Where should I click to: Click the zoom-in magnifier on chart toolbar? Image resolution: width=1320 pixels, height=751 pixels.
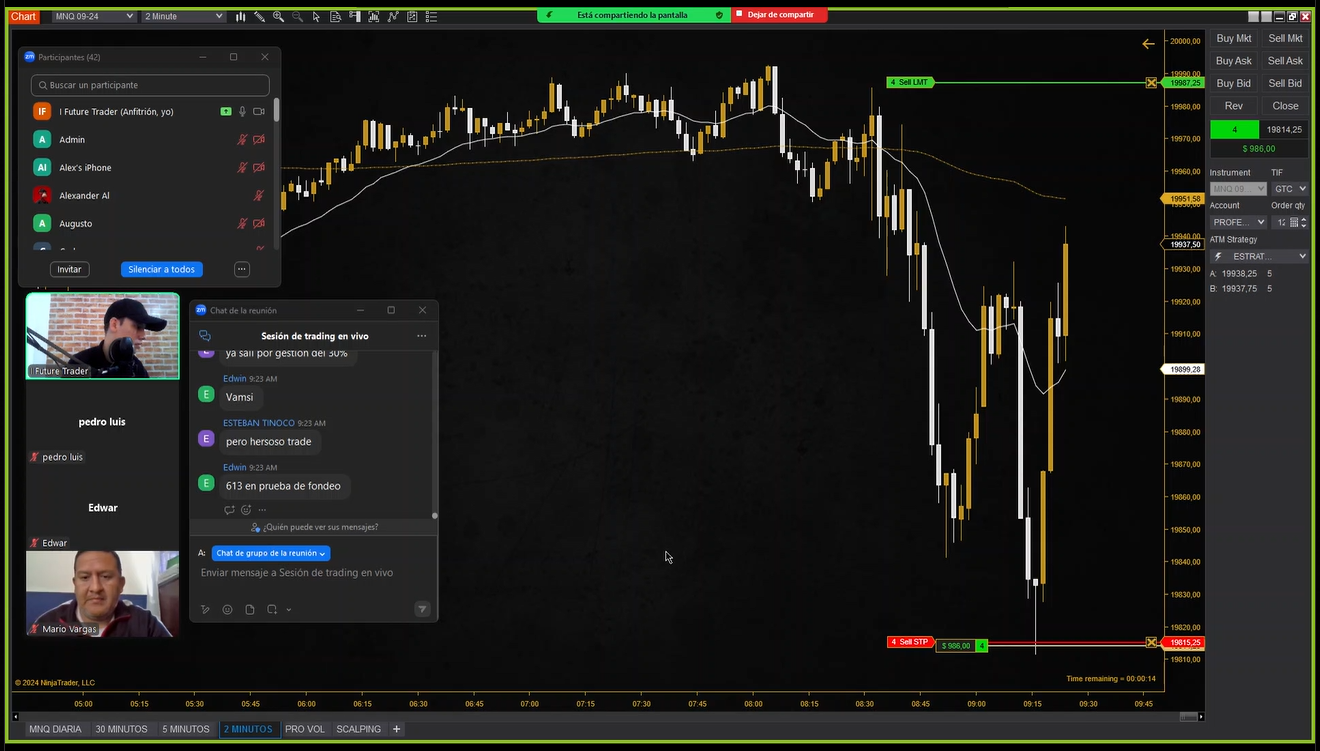pyautogui.click(x=279, y=16)
